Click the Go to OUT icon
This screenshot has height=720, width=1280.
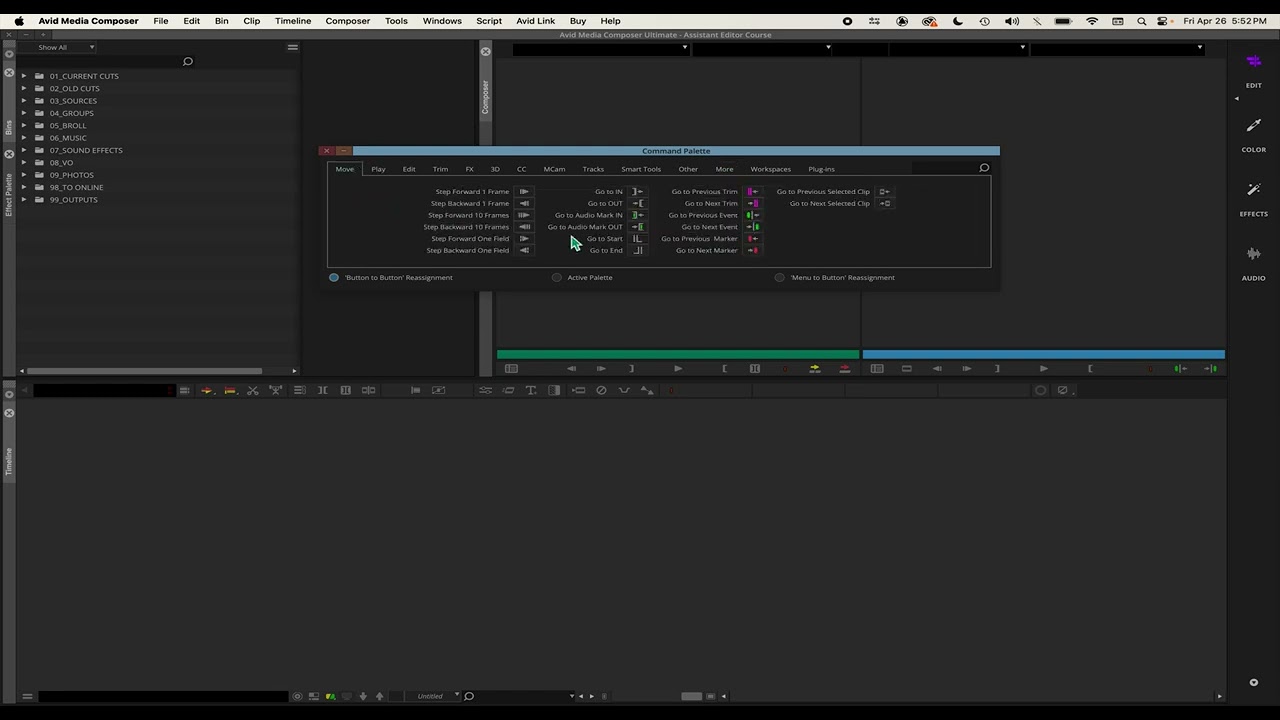(637, 203)
